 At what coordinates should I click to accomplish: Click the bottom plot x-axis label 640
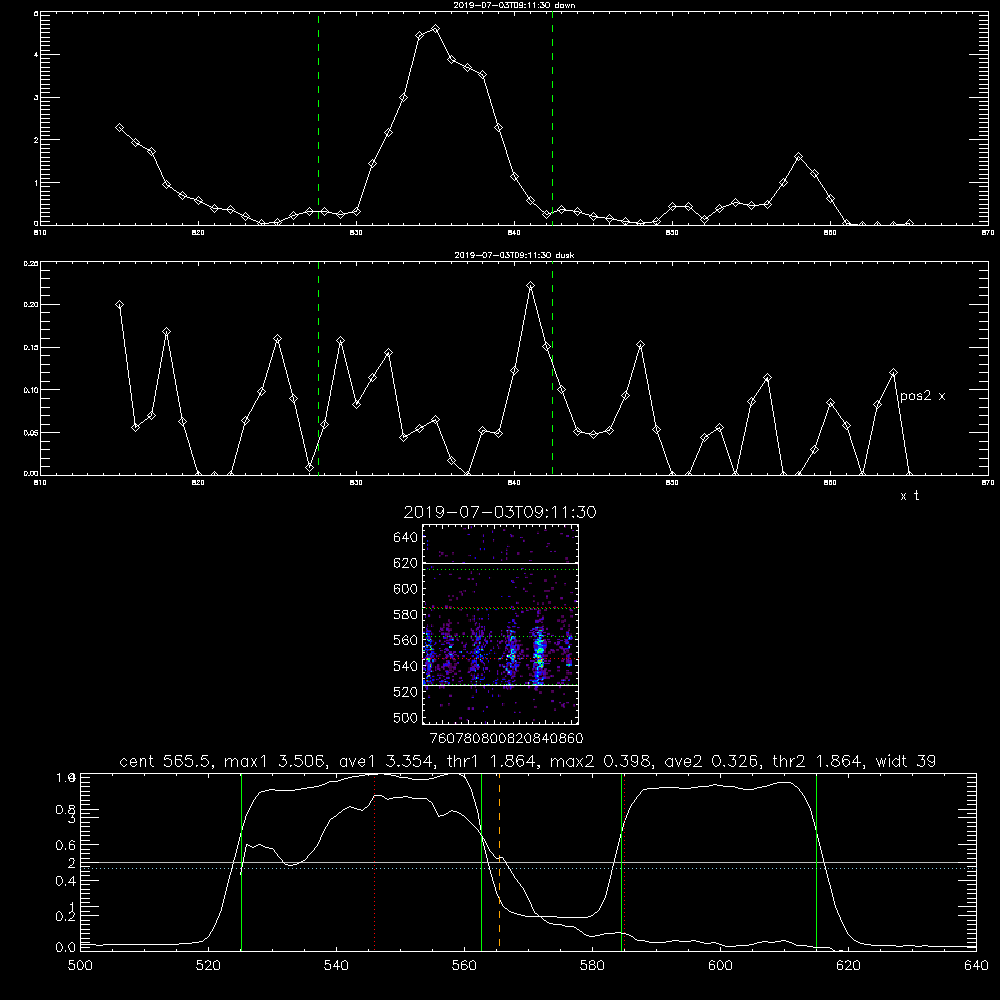(x=976, y=966)
